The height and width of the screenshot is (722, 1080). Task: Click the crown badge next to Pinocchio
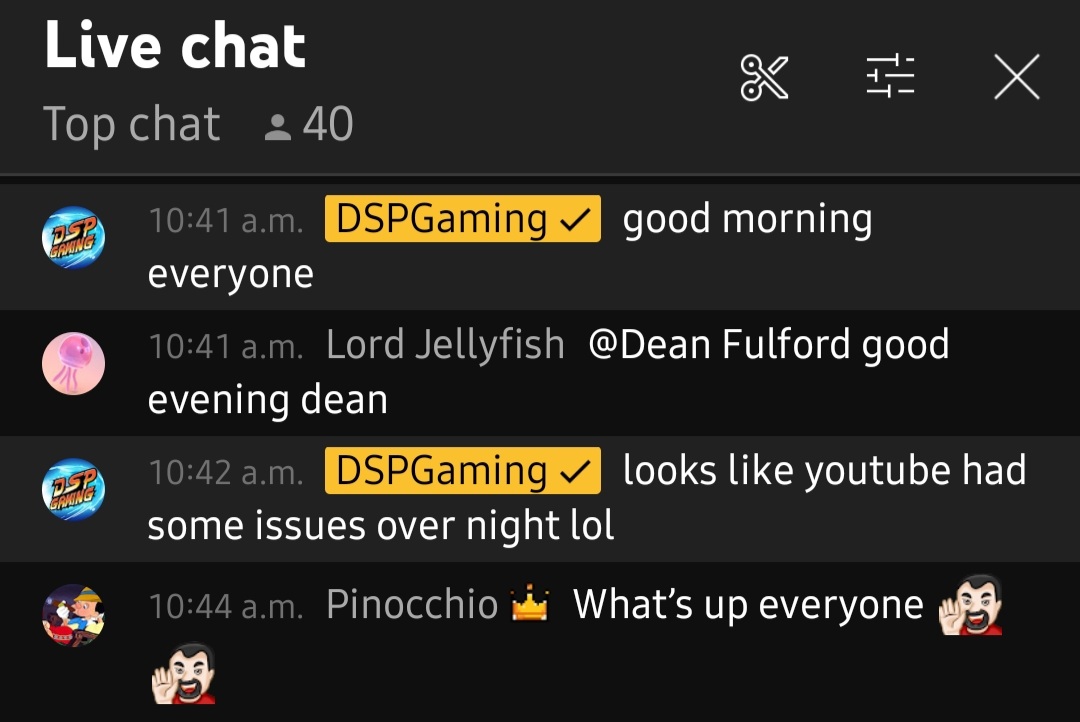530,604
